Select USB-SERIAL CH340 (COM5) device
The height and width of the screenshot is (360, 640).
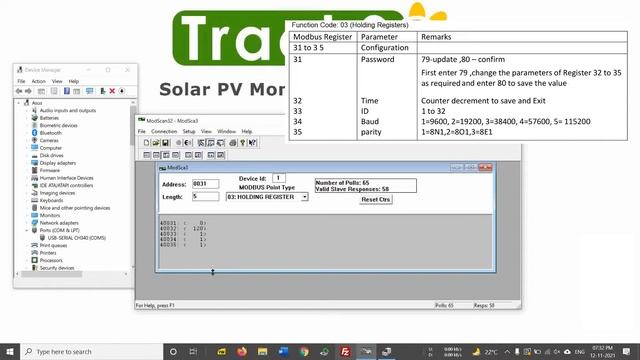coord(77,238)
